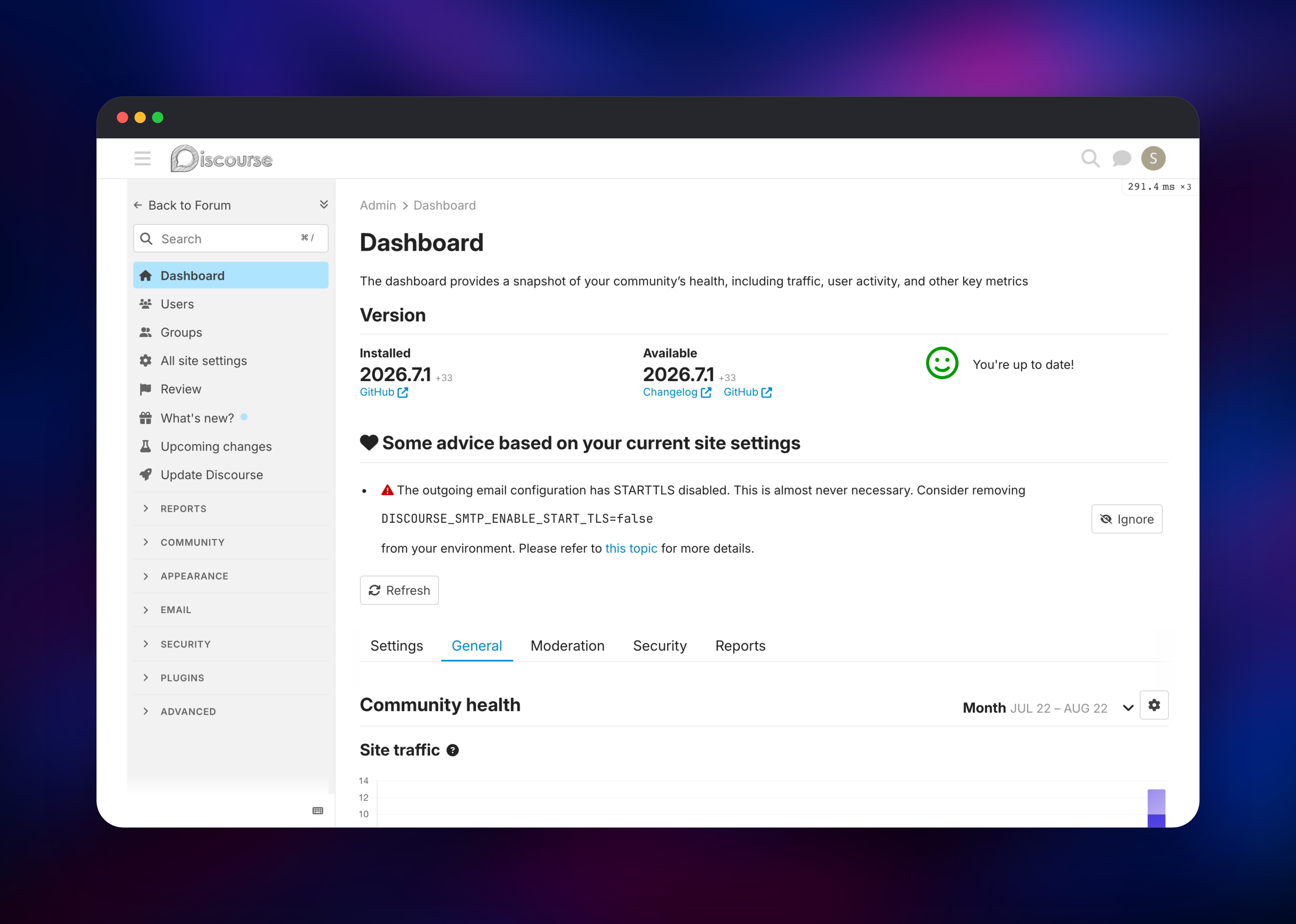
Task: Open the header search magnifier icon
Action: click(x=1090, y=158)
